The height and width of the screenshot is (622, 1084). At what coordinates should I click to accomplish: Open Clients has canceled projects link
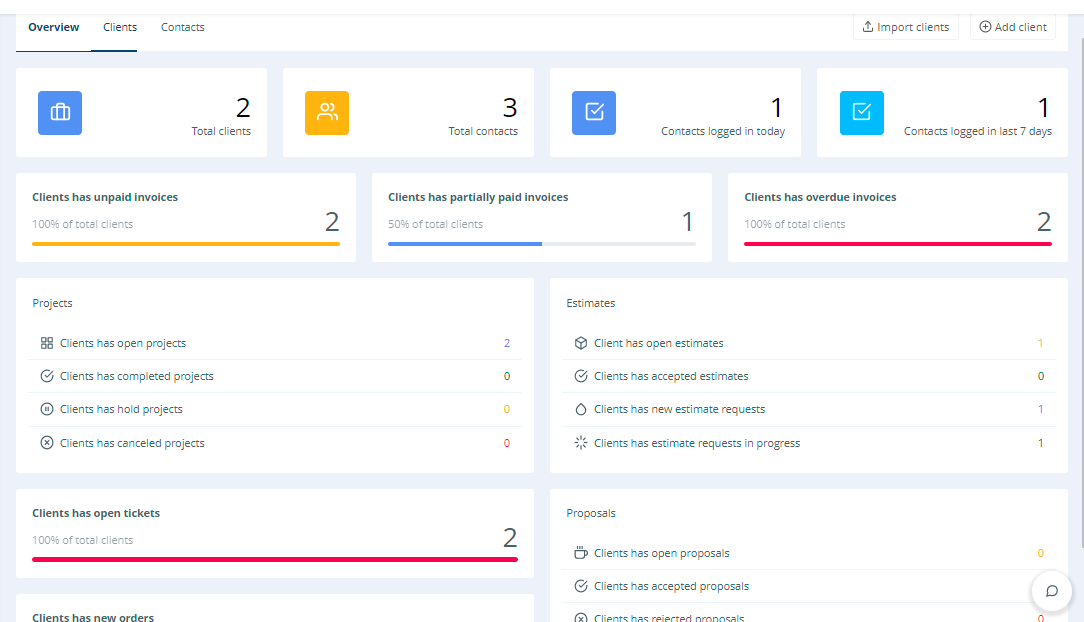click(132, 443)
